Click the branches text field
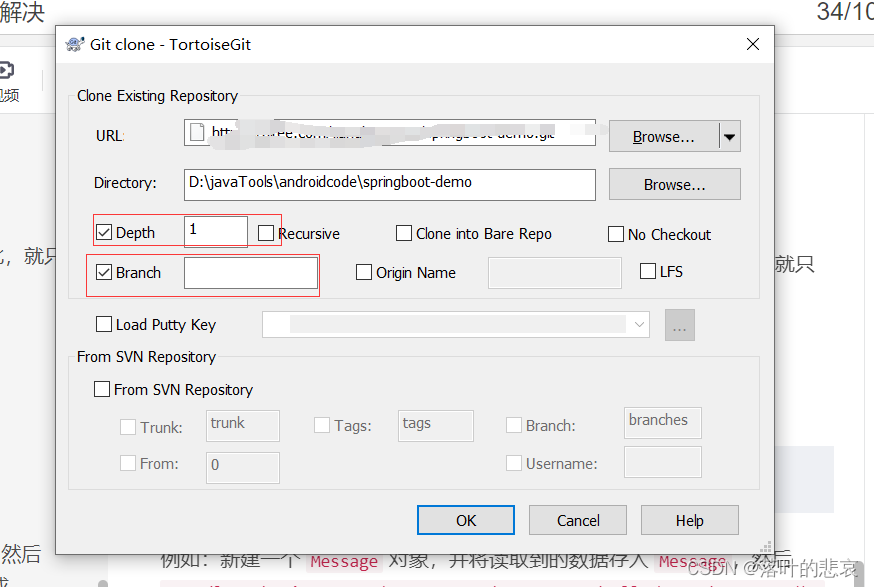 click(663, 423)
